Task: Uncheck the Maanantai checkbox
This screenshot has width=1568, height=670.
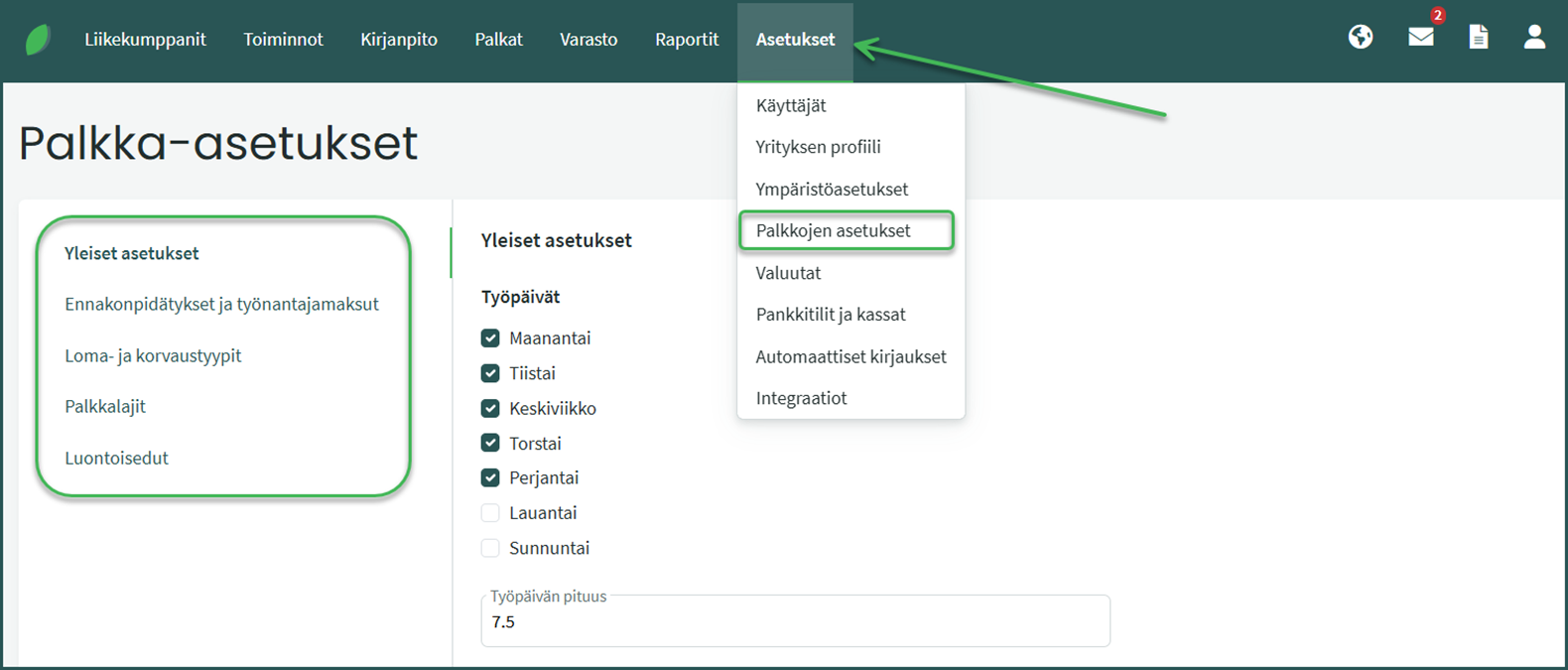Action: click(x=490, y=338)
